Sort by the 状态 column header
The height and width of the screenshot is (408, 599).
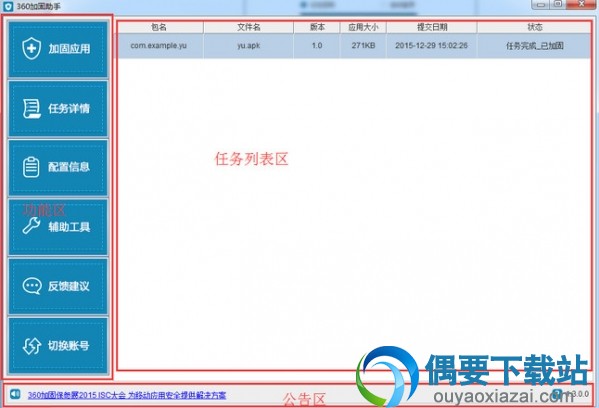point(534,27)
